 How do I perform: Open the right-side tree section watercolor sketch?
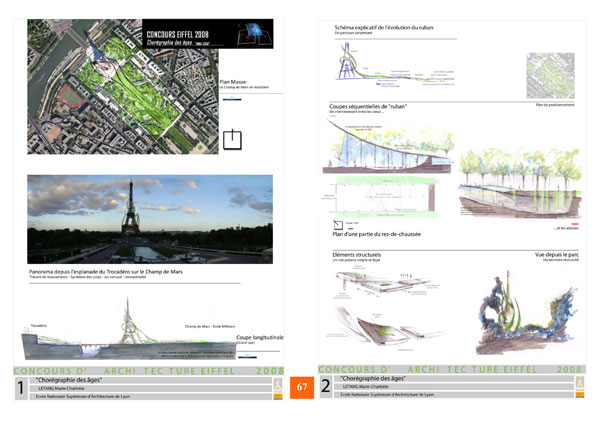tap(520, 183)
